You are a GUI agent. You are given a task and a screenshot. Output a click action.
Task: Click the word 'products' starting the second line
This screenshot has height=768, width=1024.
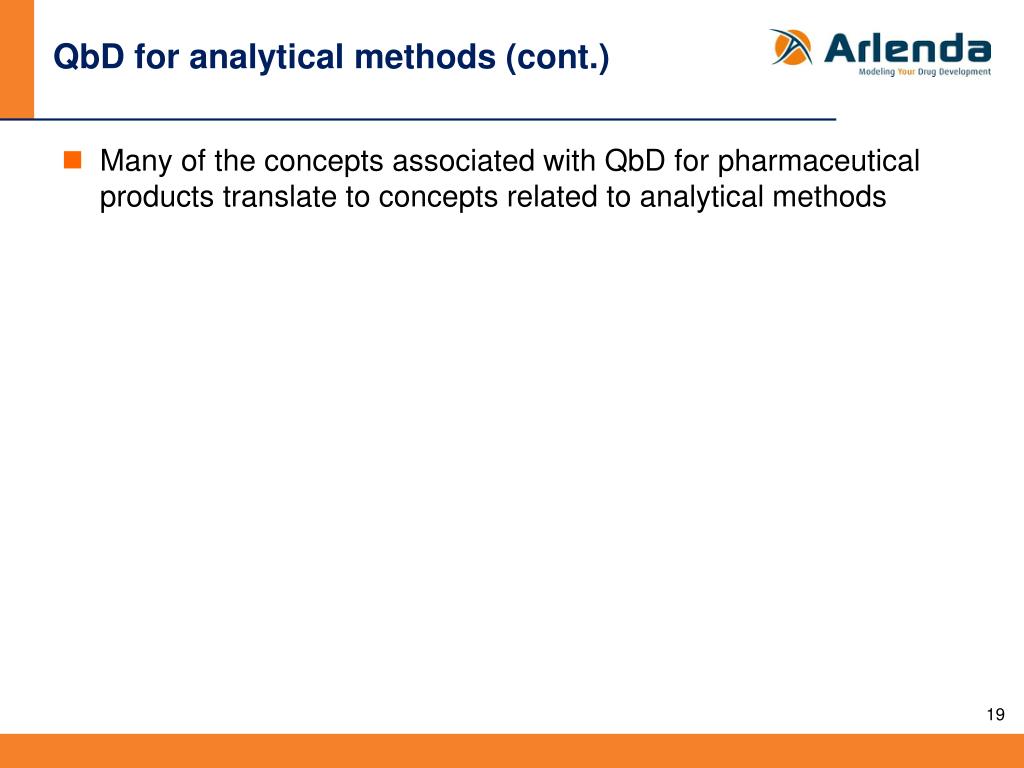pos(157,197)
